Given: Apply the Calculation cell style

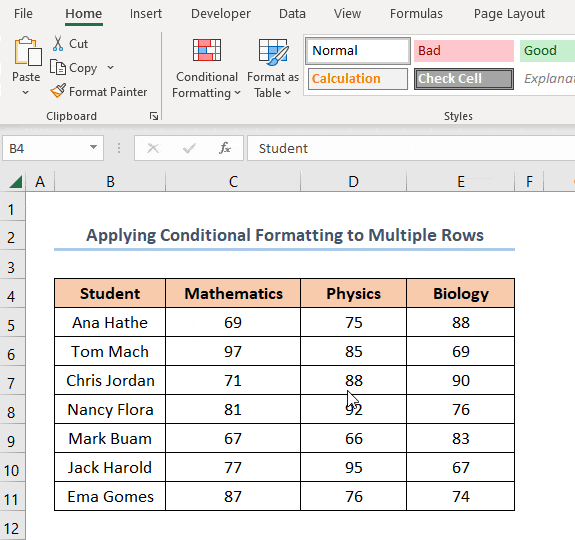Looking at the screenshot, I should 358,78.
